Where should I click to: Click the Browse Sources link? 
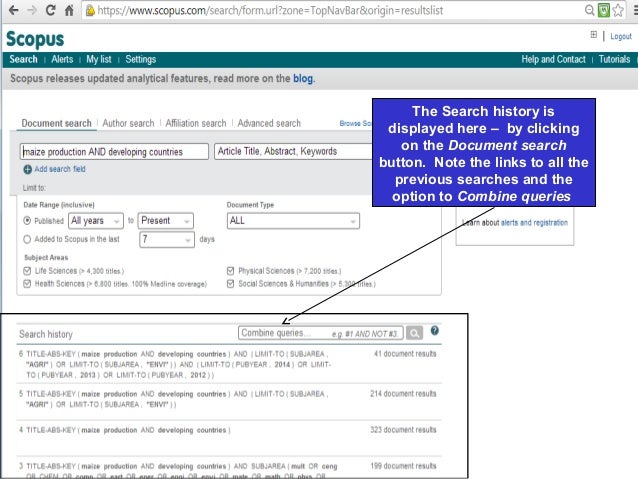[x=356, y=123]
